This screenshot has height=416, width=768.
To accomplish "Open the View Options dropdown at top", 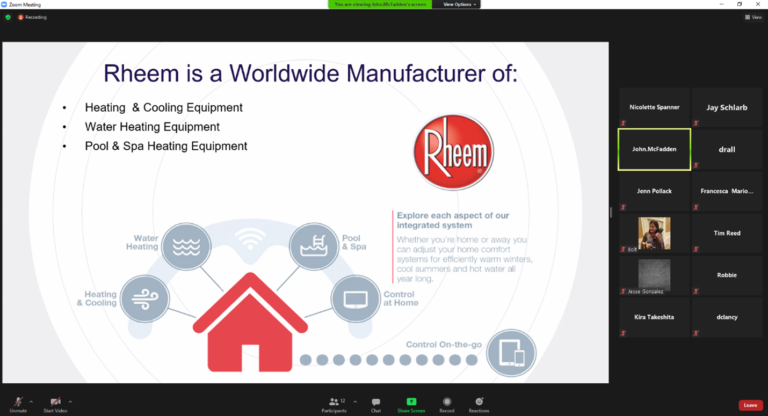I will pyautogui.click(x=459, y=4).
